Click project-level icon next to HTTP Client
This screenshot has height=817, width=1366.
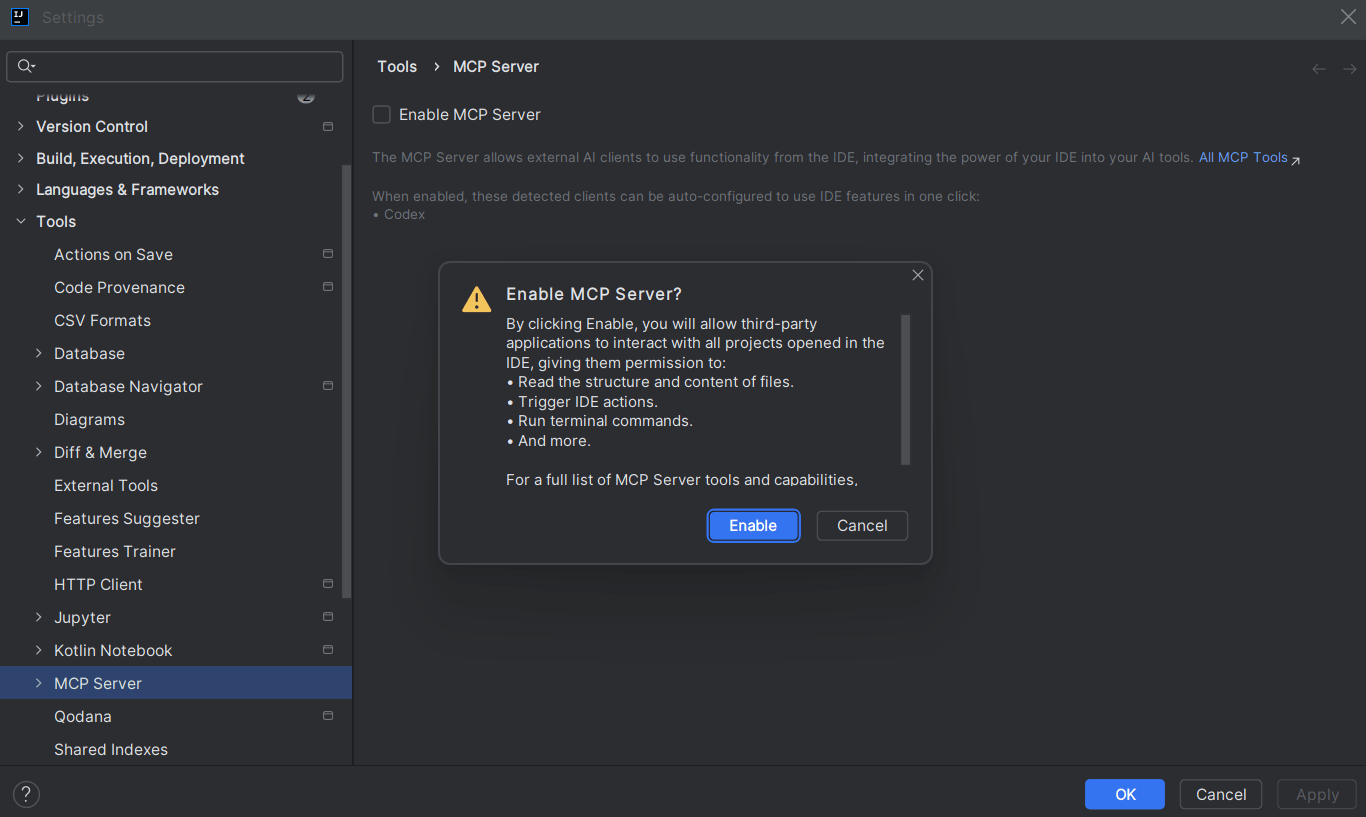(328, 584)
